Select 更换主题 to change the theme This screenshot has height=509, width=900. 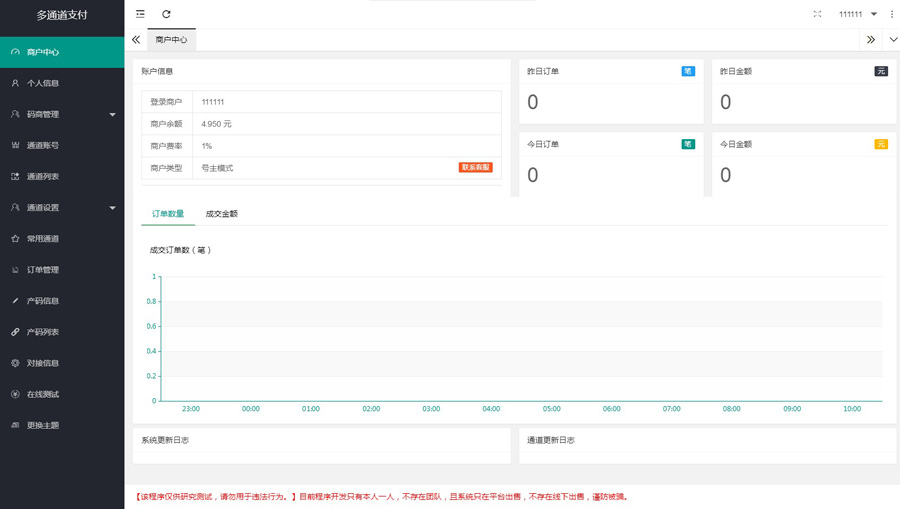point(43,425)
